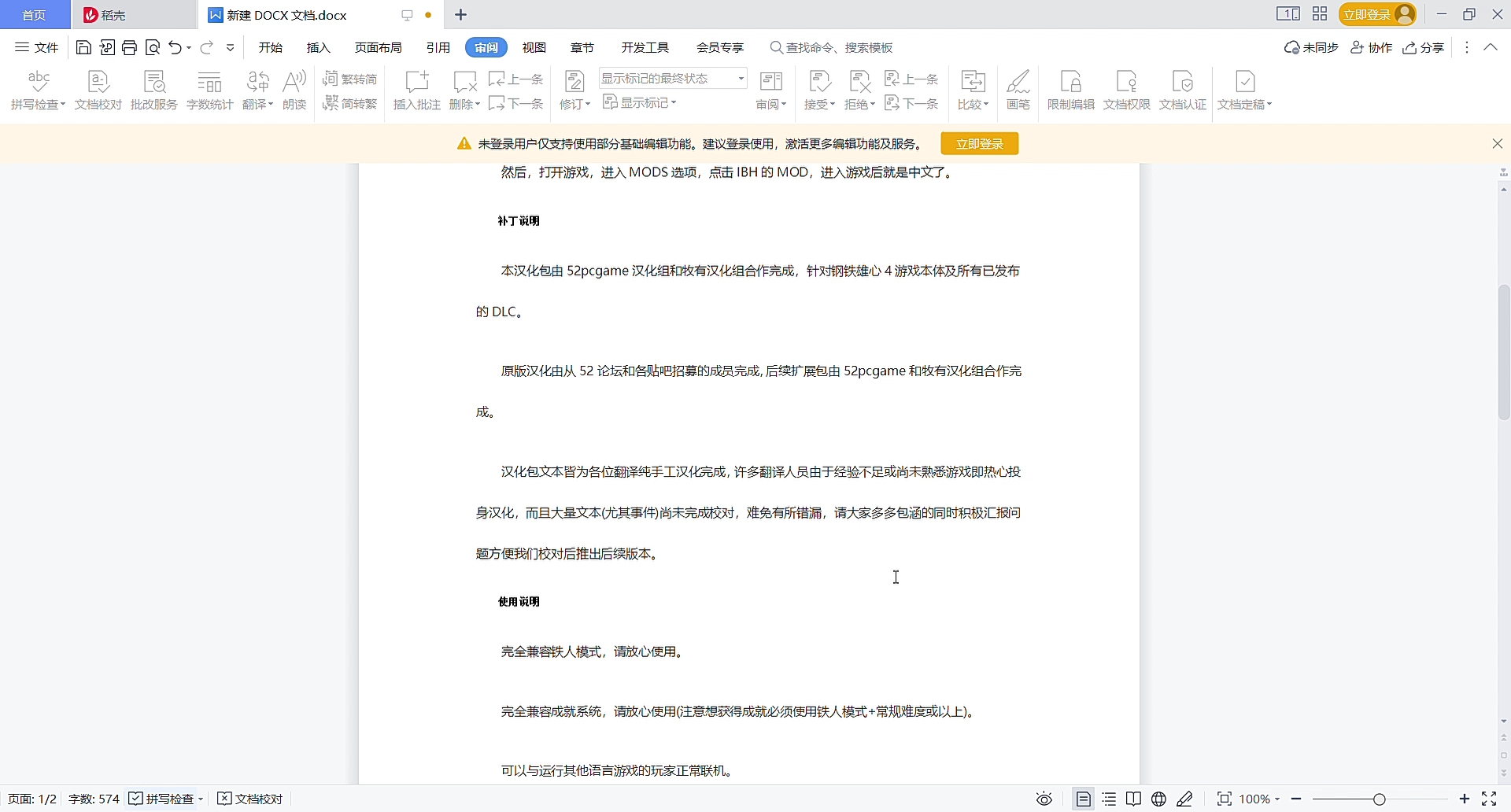The image size is (1511, 812).
Task: Open the 文件 menu
Action: (37, 48)
